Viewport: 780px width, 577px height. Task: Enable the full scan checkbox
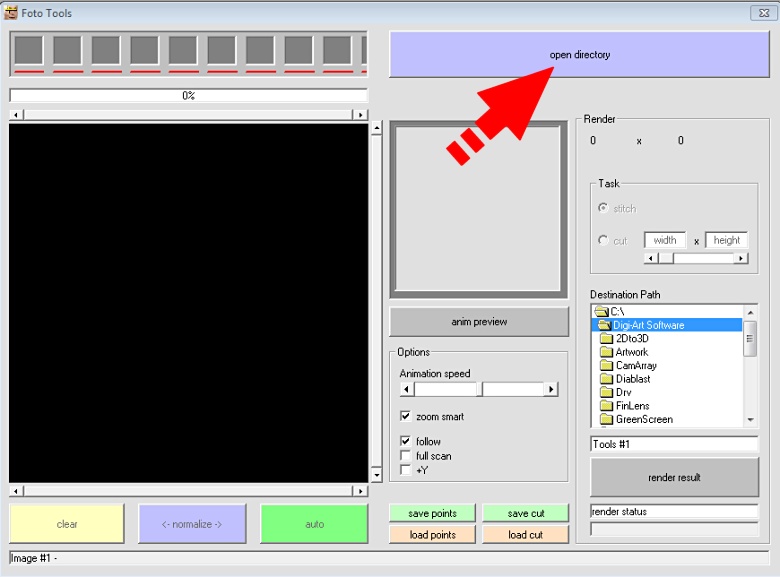406,456
